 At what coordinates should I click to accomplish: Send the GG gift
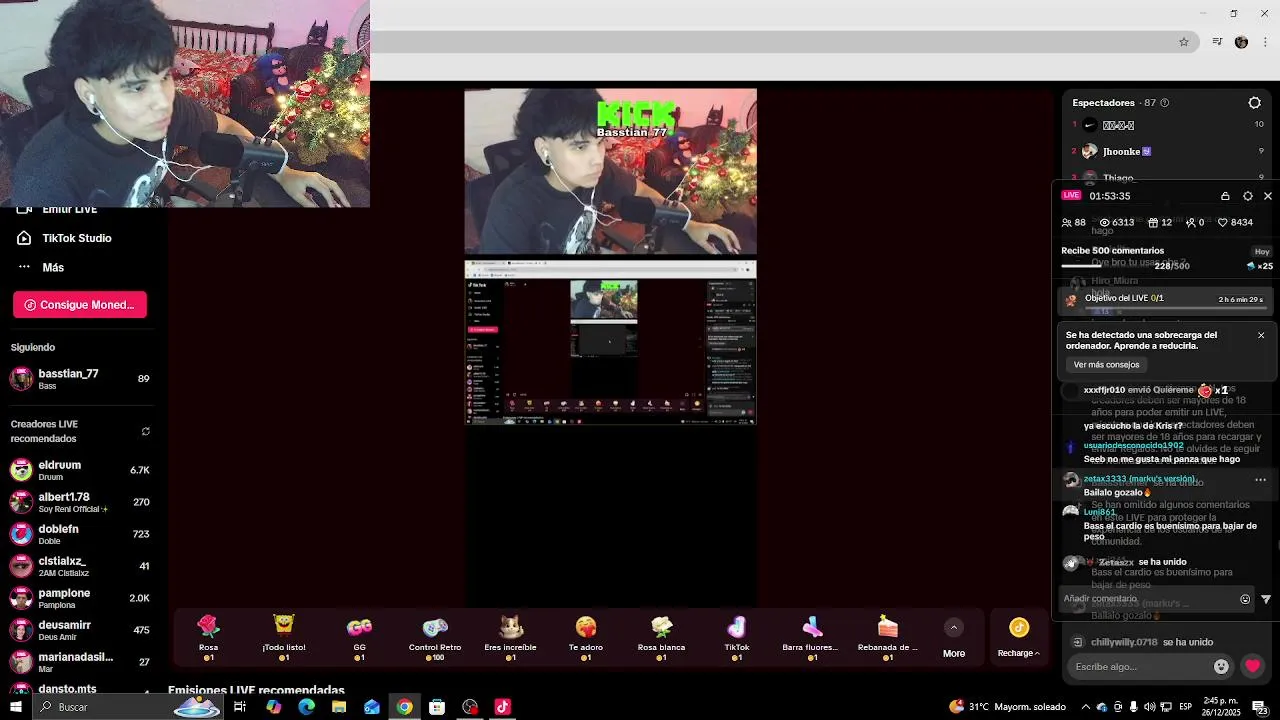[359, 637]
